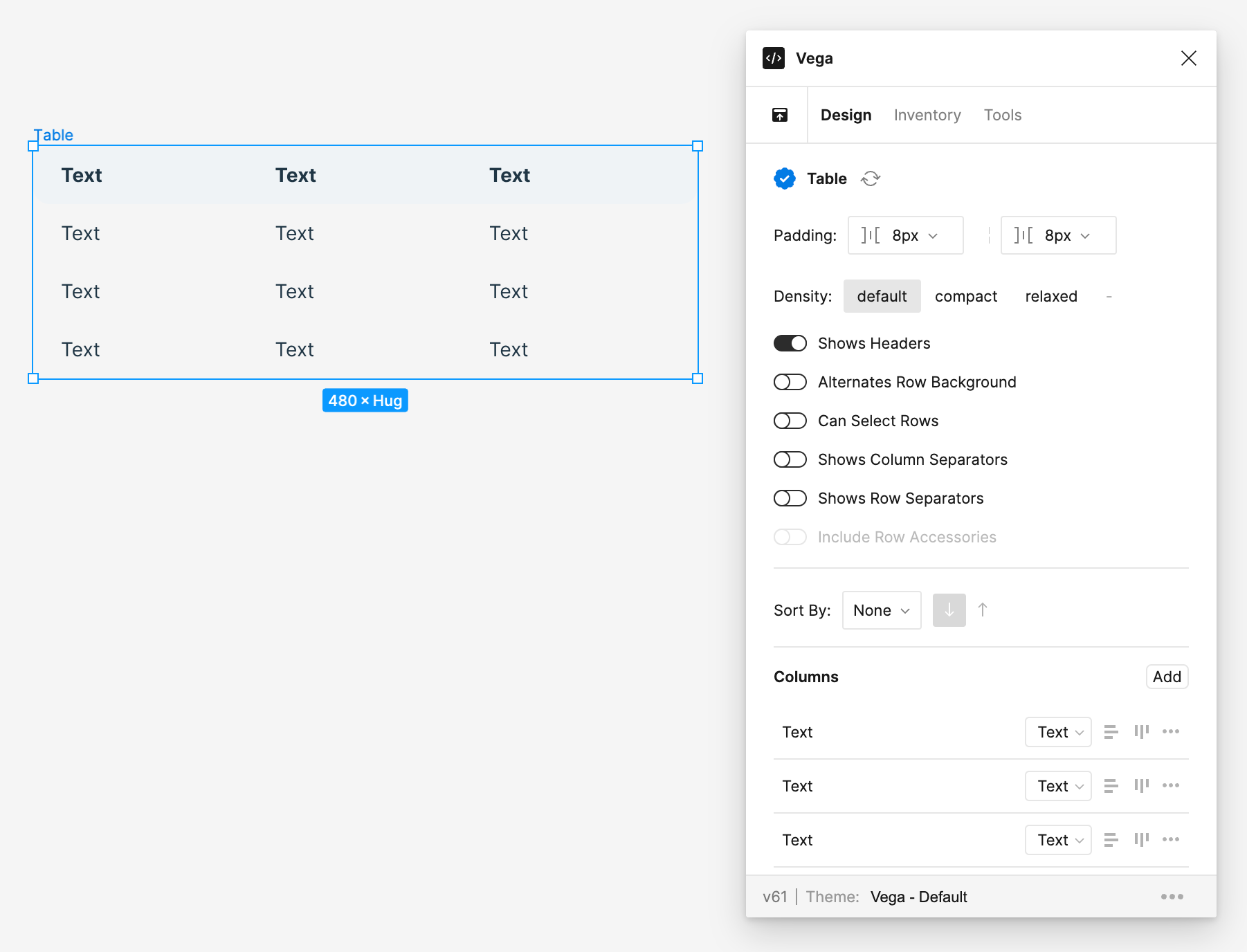Select relaxed density option

pyautogui.click(x=1051, y=296)
